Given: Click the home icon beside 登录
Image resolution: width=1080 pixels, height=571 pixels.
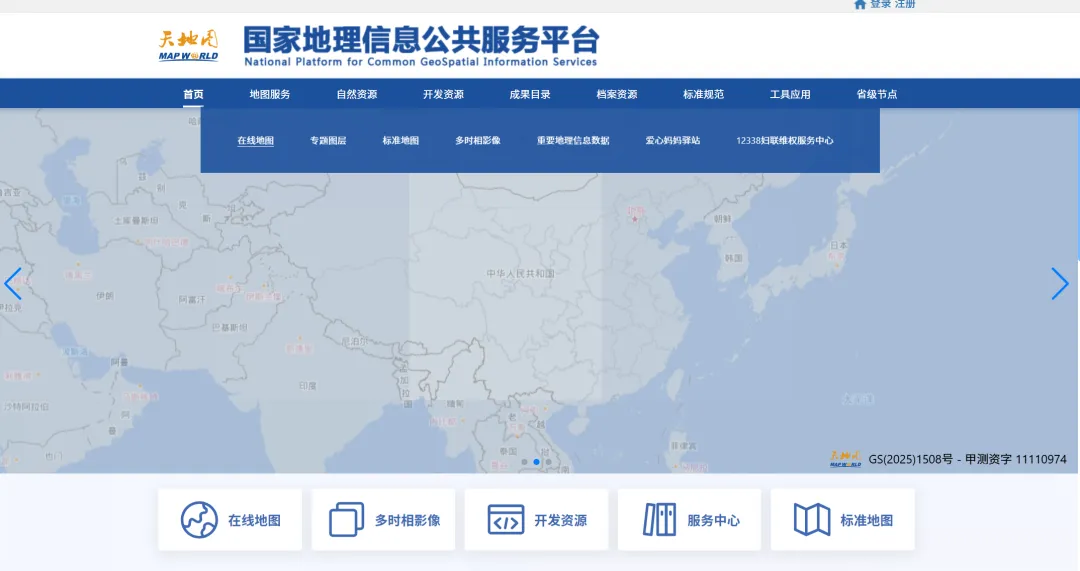Looking at the screenshot, I should (x=860, y=4).
